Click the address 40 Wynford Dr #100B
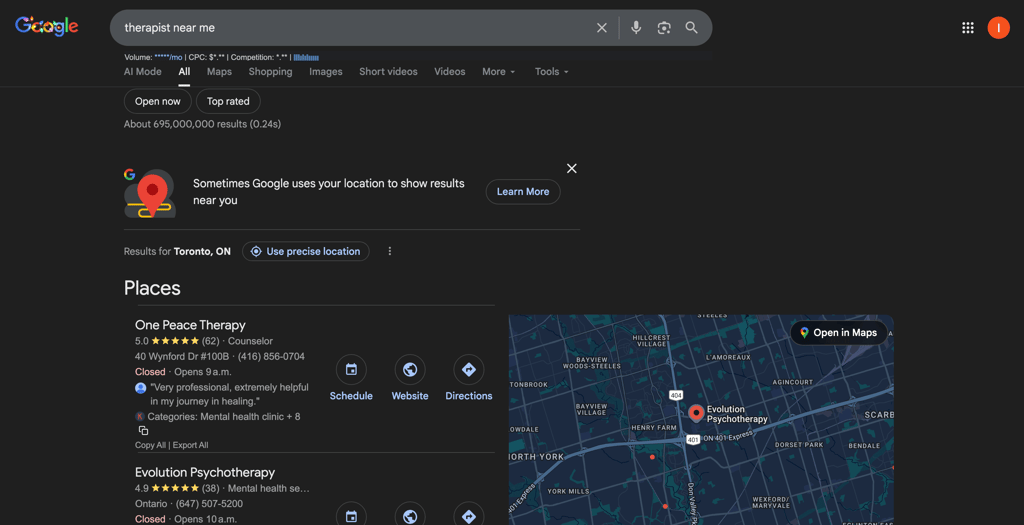 [x=182, y=357]
